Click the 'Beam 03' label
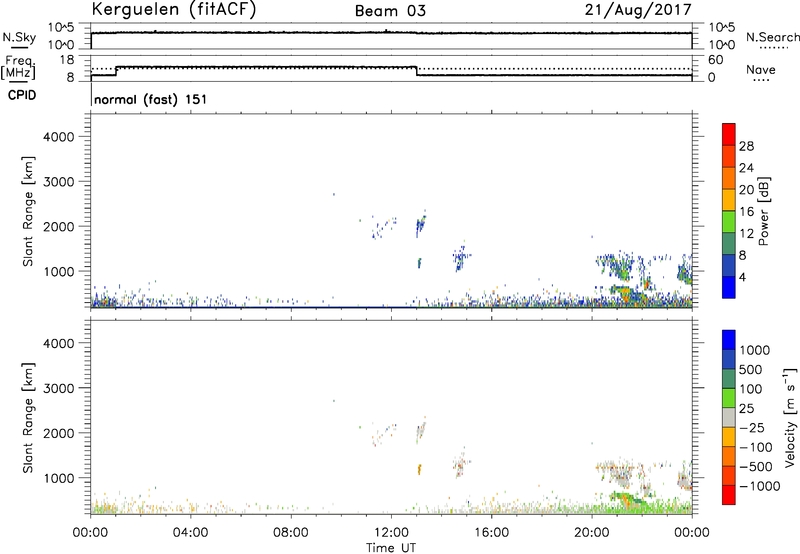This screenshot has width=800, height=554. click(x=390, y=11)
